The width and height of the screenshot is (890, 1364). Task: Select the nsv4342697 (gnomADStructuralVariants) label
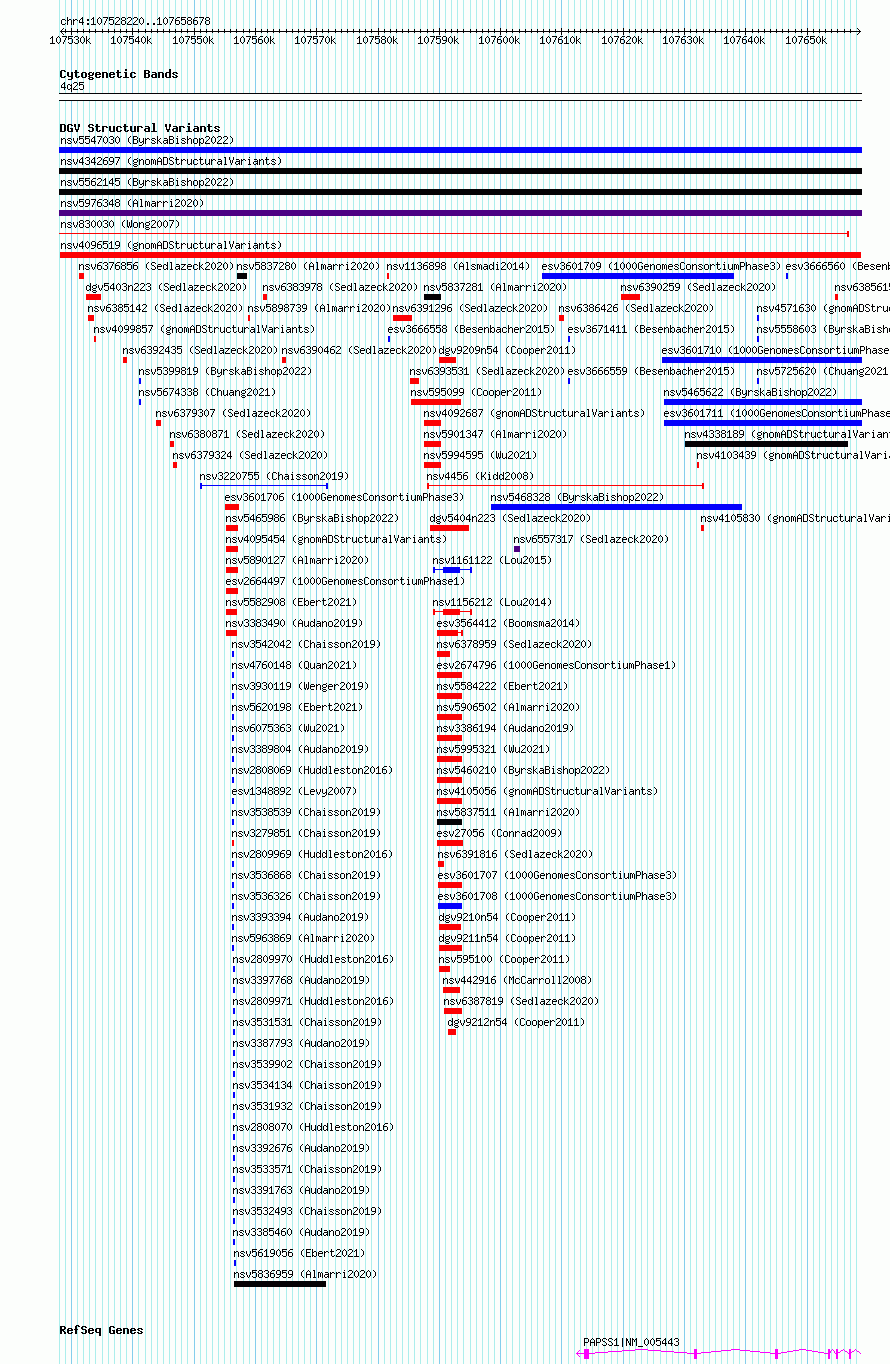(170, 161)
